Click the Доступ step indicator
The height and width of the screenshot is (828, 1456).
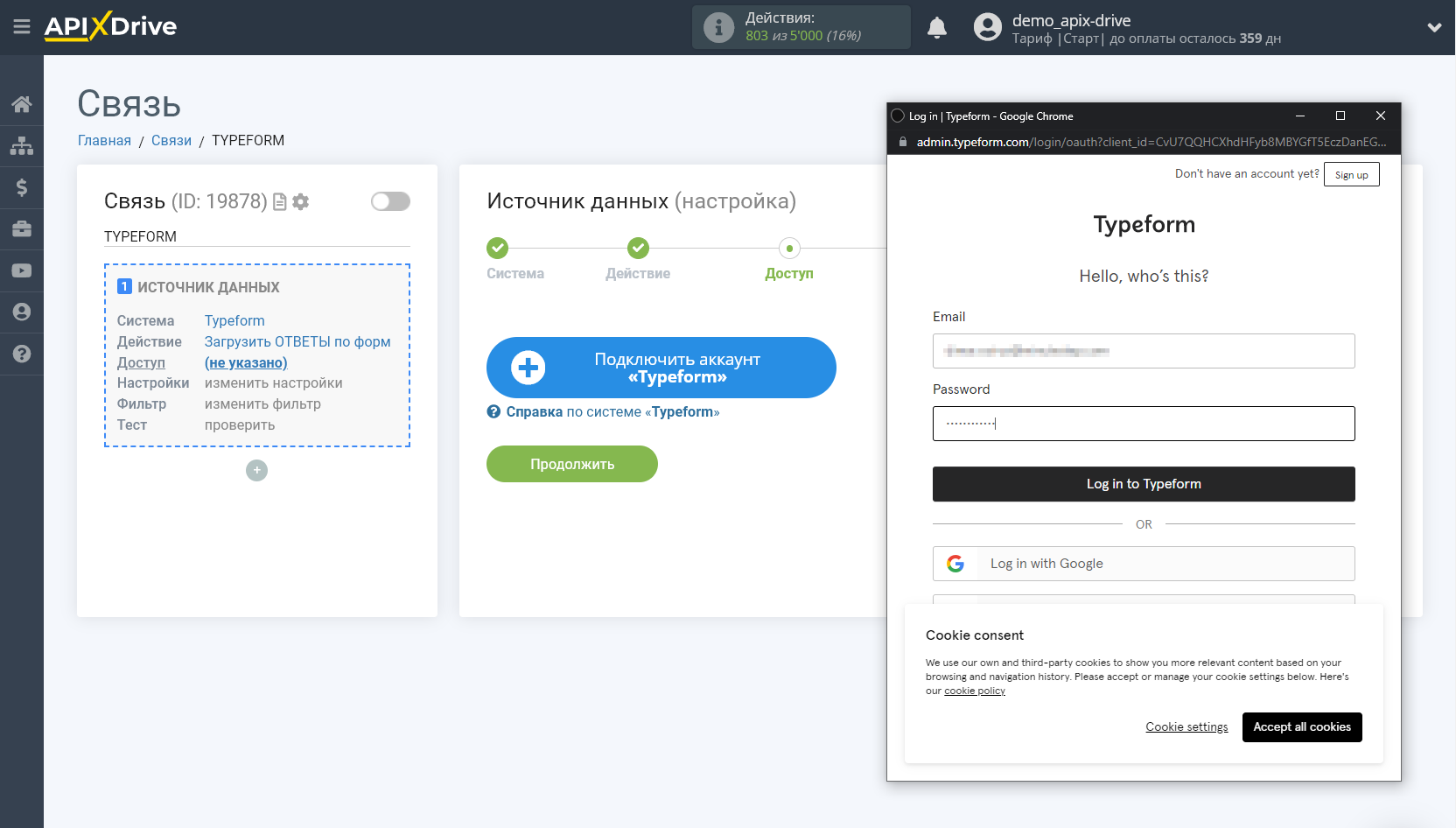(789, 249)
